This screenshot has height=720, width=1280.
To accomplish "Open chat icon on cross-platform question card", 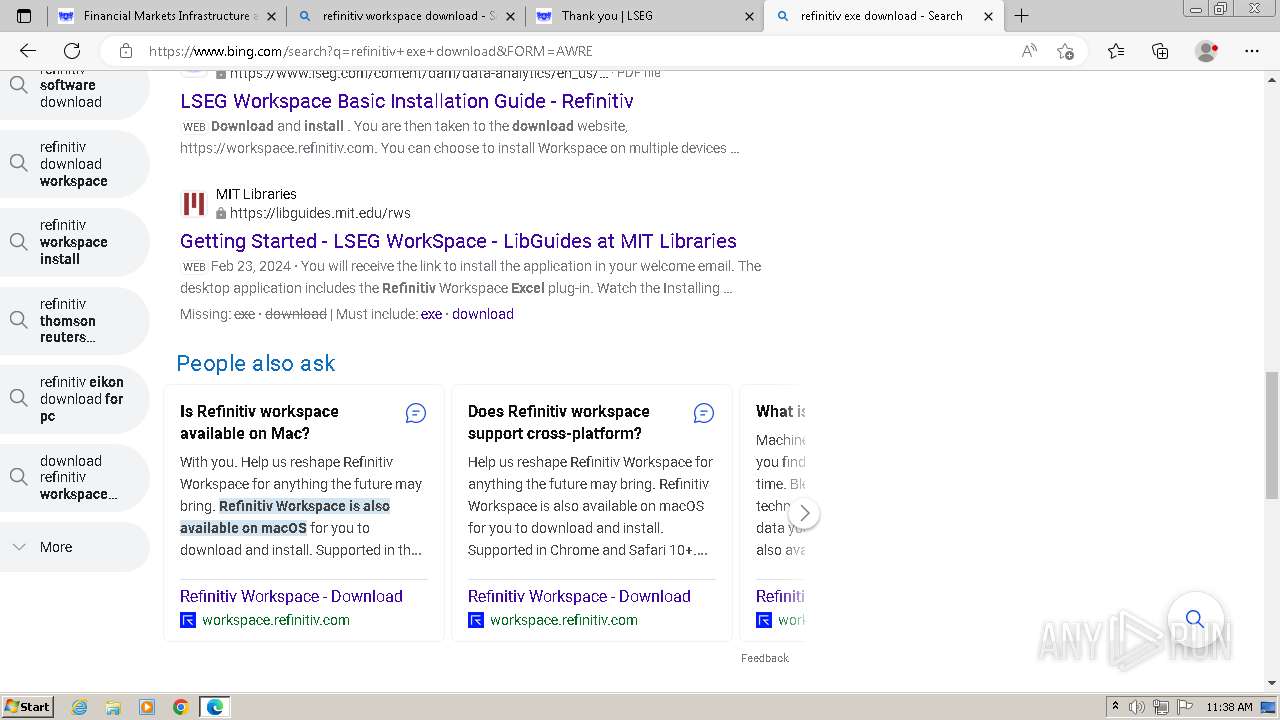I will [704, 413].
